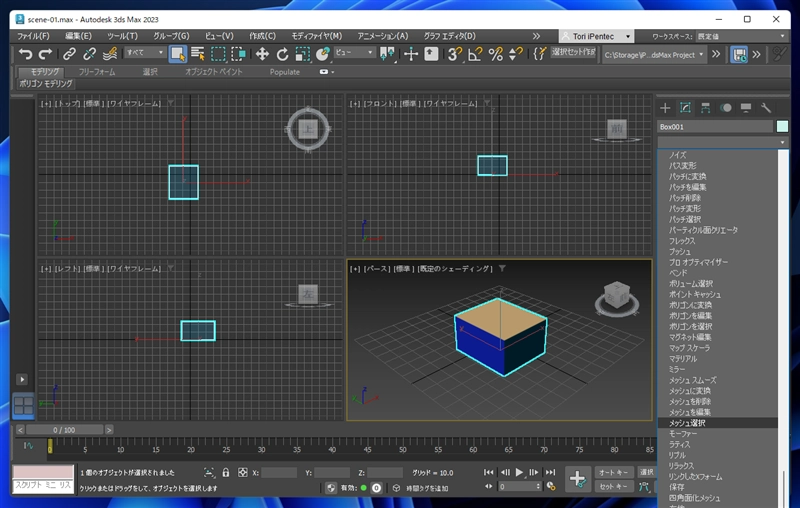Viewport: 800px width, 508px height.
Task: Jump to the animation end frame
Action: tap(550, 472)
